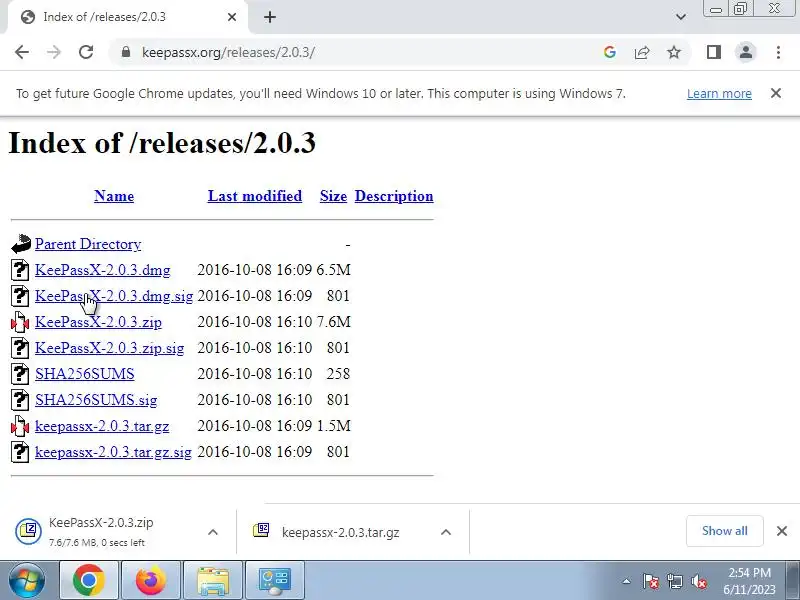Screen dimensions: 800x600
Task: Open KeePassX-2.0.3.dmg.sig link
Action: [114, 296]
